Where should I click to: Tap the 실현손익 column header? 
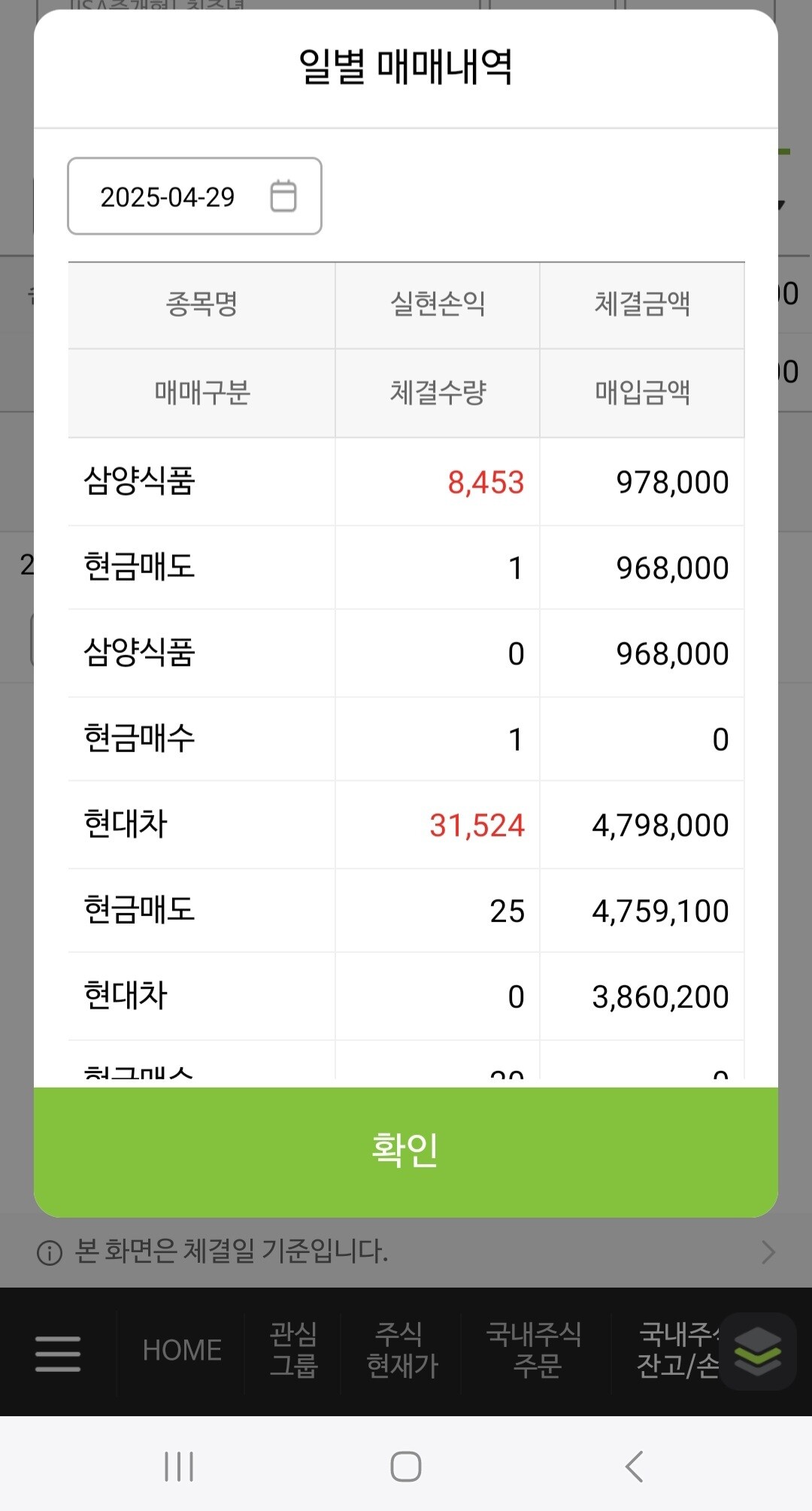[438, 305]
